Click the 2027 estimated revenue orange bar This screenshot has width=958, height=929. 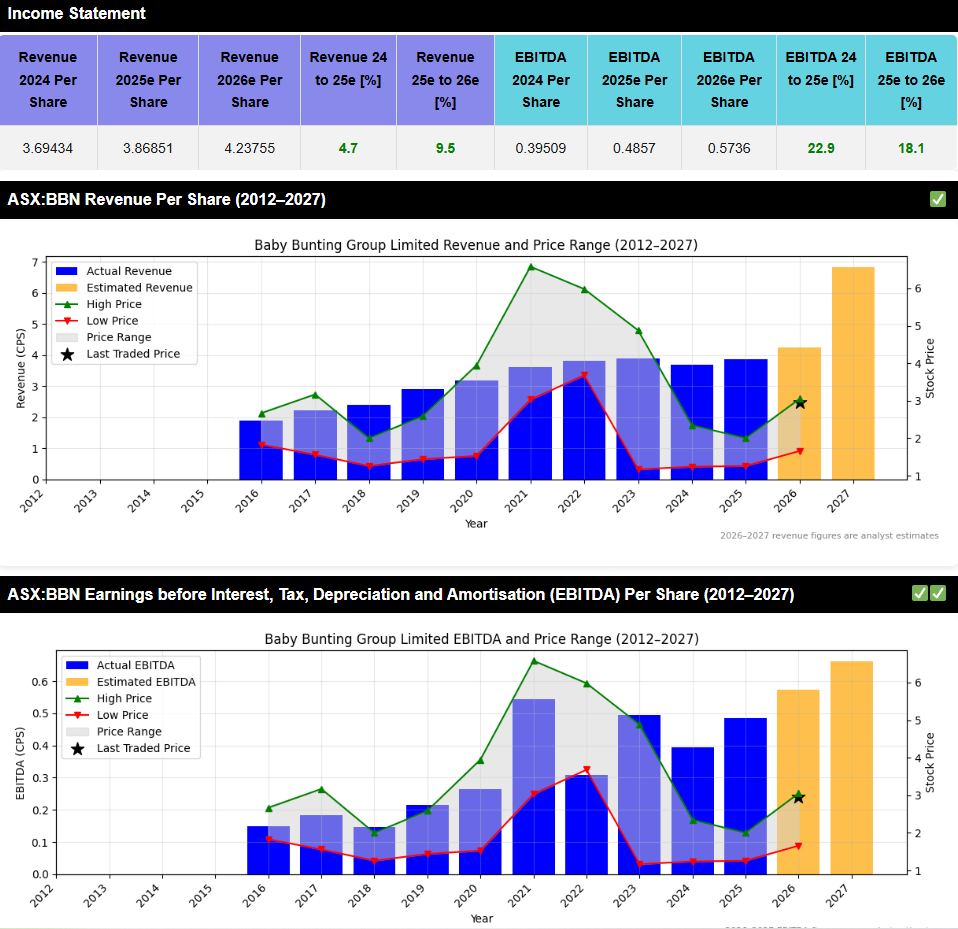[x=853, y=373]
